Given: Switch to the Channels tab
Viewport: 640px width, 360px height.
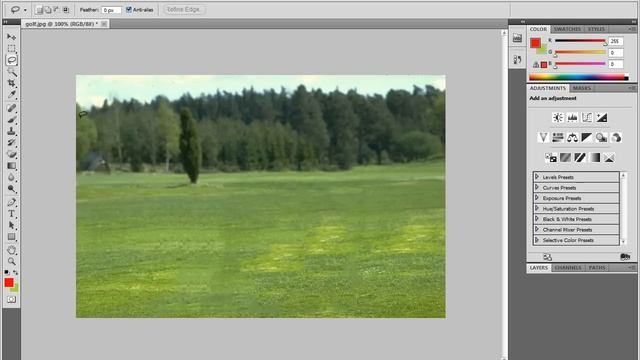Looking at the screenshot, I should [568, 268].
